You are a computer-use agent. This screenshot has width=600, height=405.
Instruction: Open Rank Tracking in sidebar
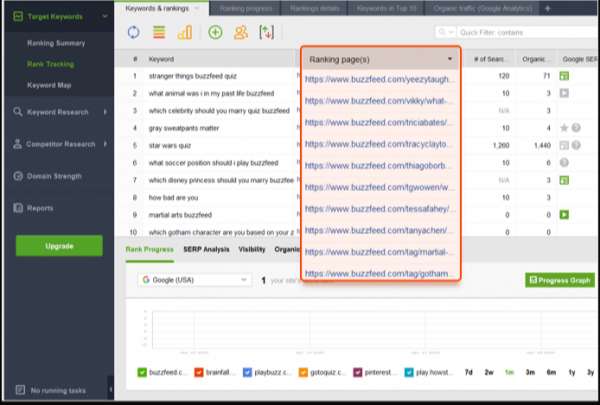point(51,64)
